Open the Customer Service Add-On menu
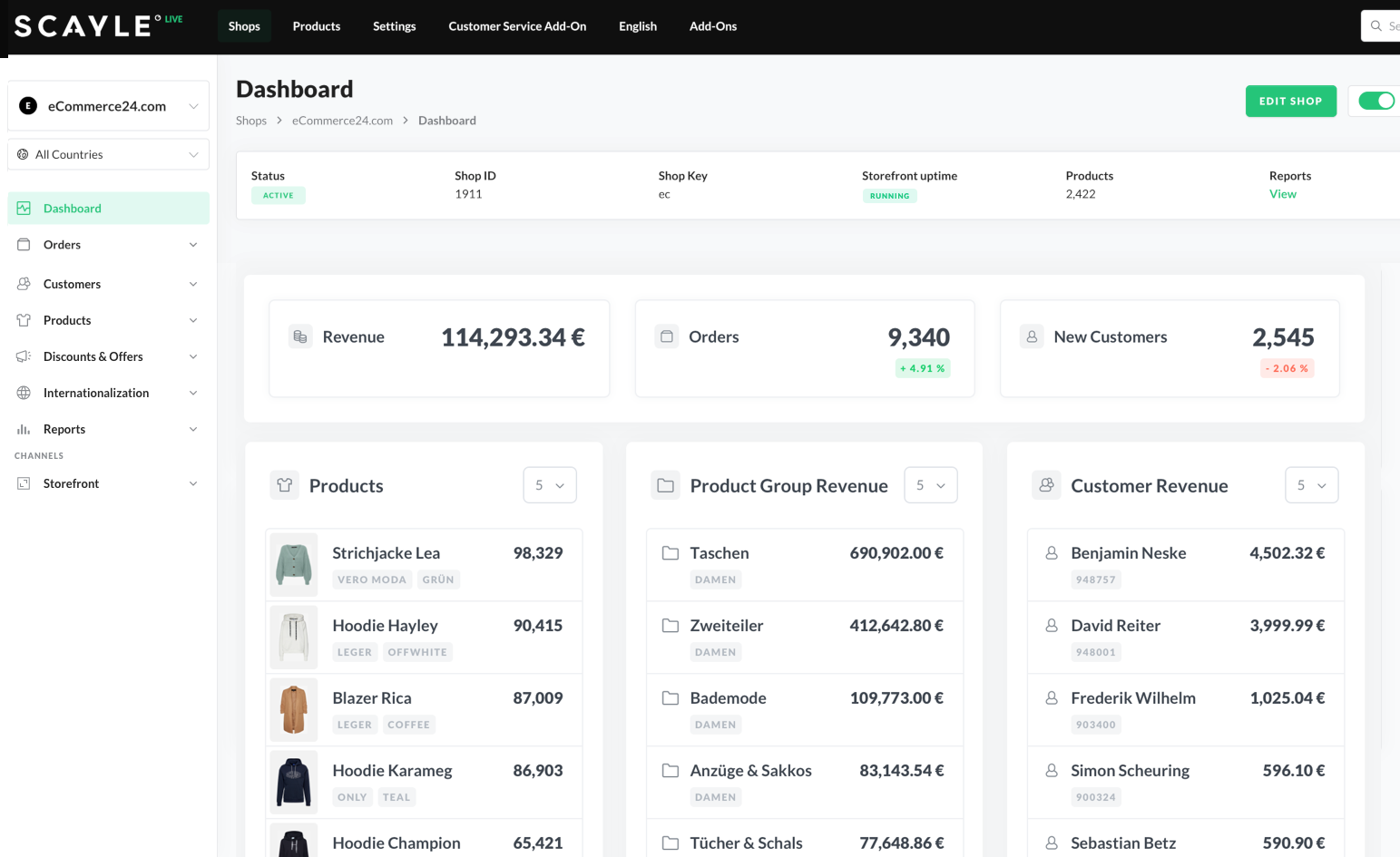1400x857 pixels. [517, 26]
